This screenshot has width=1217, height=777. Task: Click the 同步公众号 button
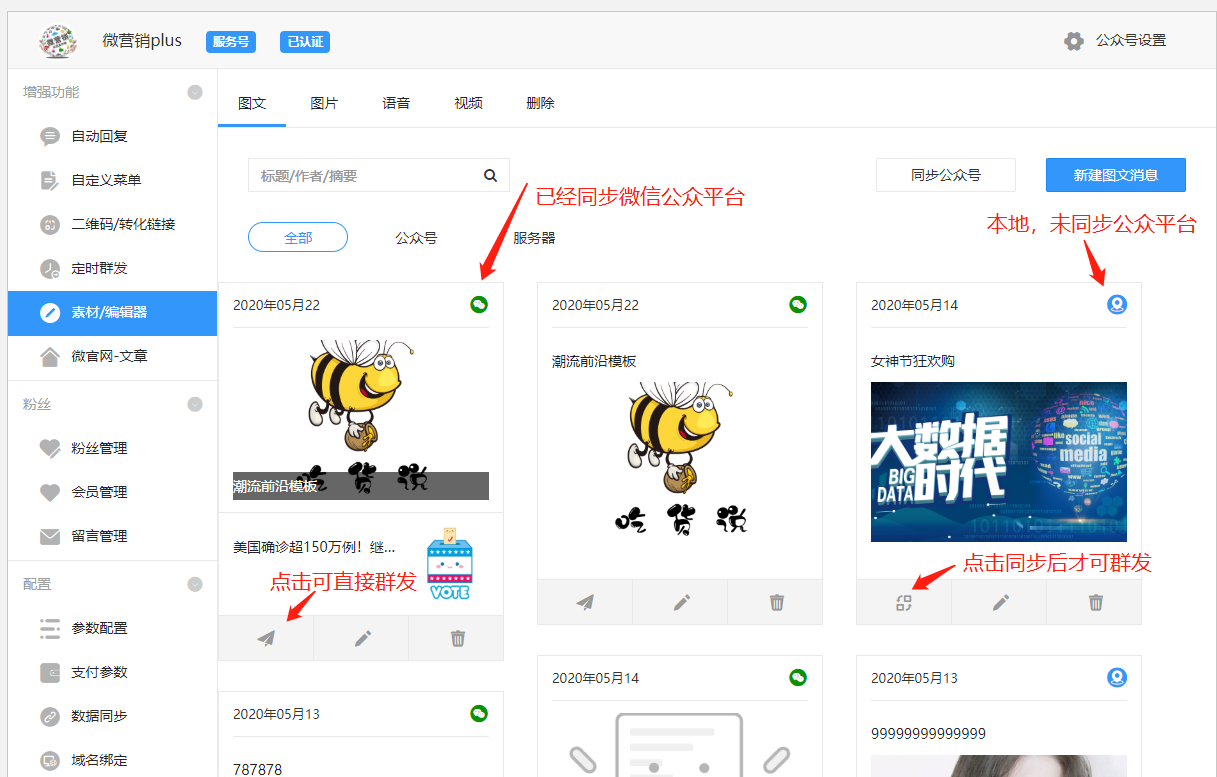tap(946, 175)
